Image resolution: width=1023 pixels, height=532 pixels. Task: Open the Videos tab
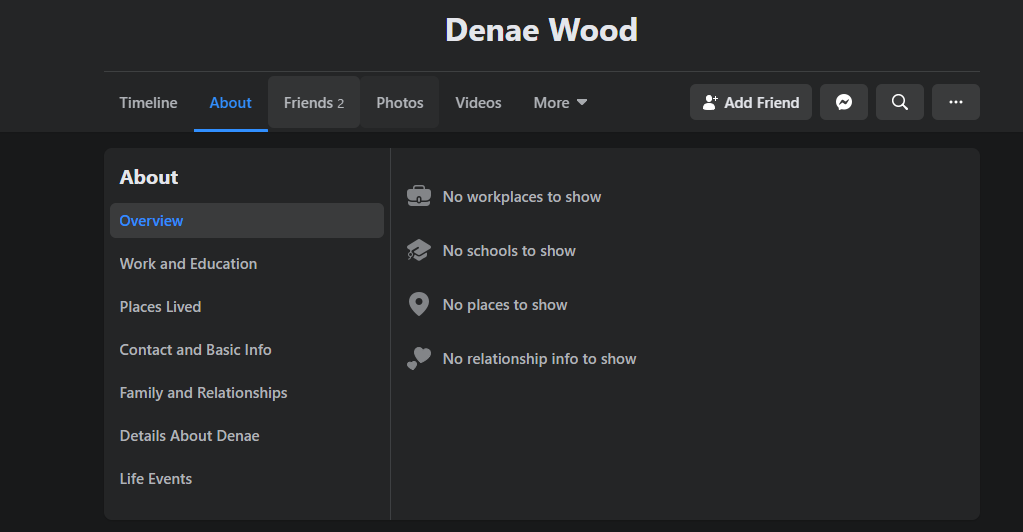[478, 102]
